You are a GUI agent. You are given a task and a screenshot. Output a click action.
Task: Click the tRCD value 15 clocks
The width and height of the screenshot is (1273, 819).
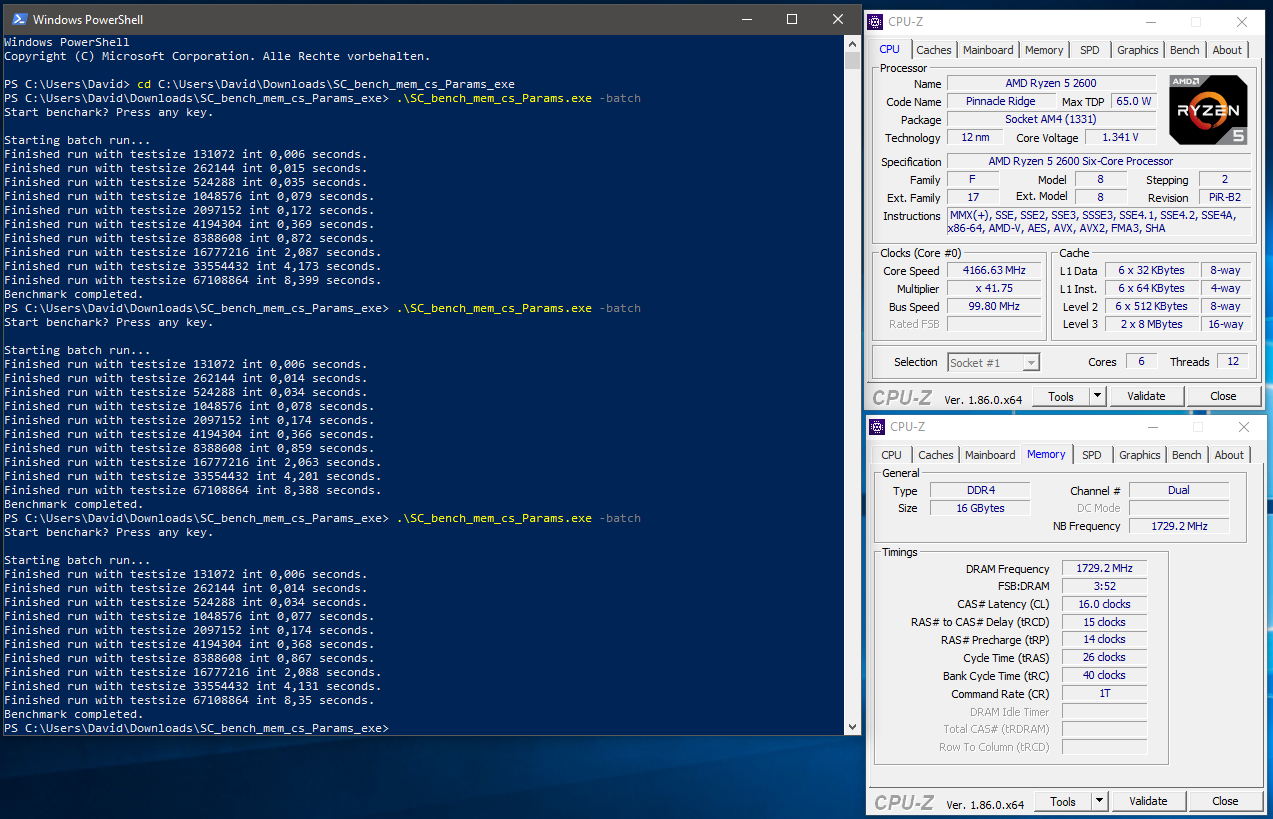point(1104,623)
